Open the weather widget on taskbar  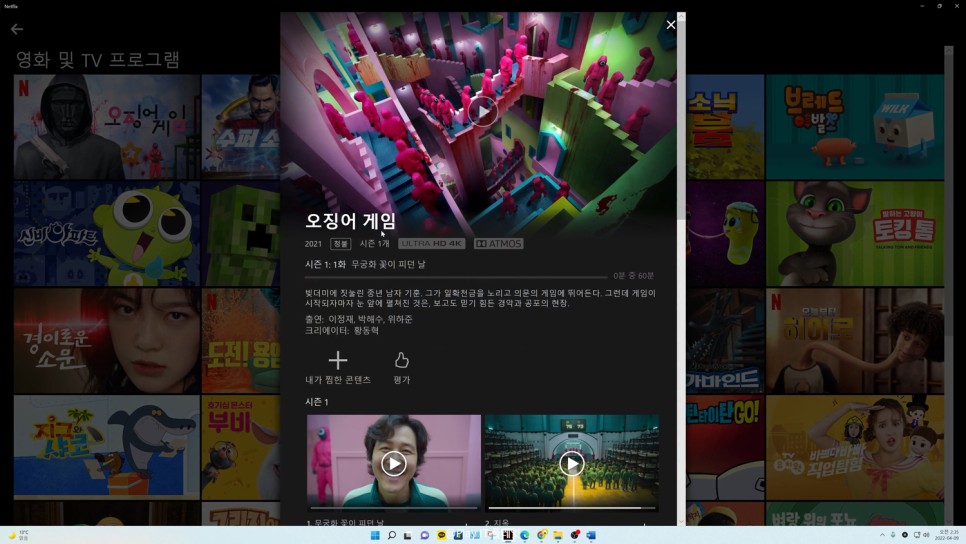[18, 535]
